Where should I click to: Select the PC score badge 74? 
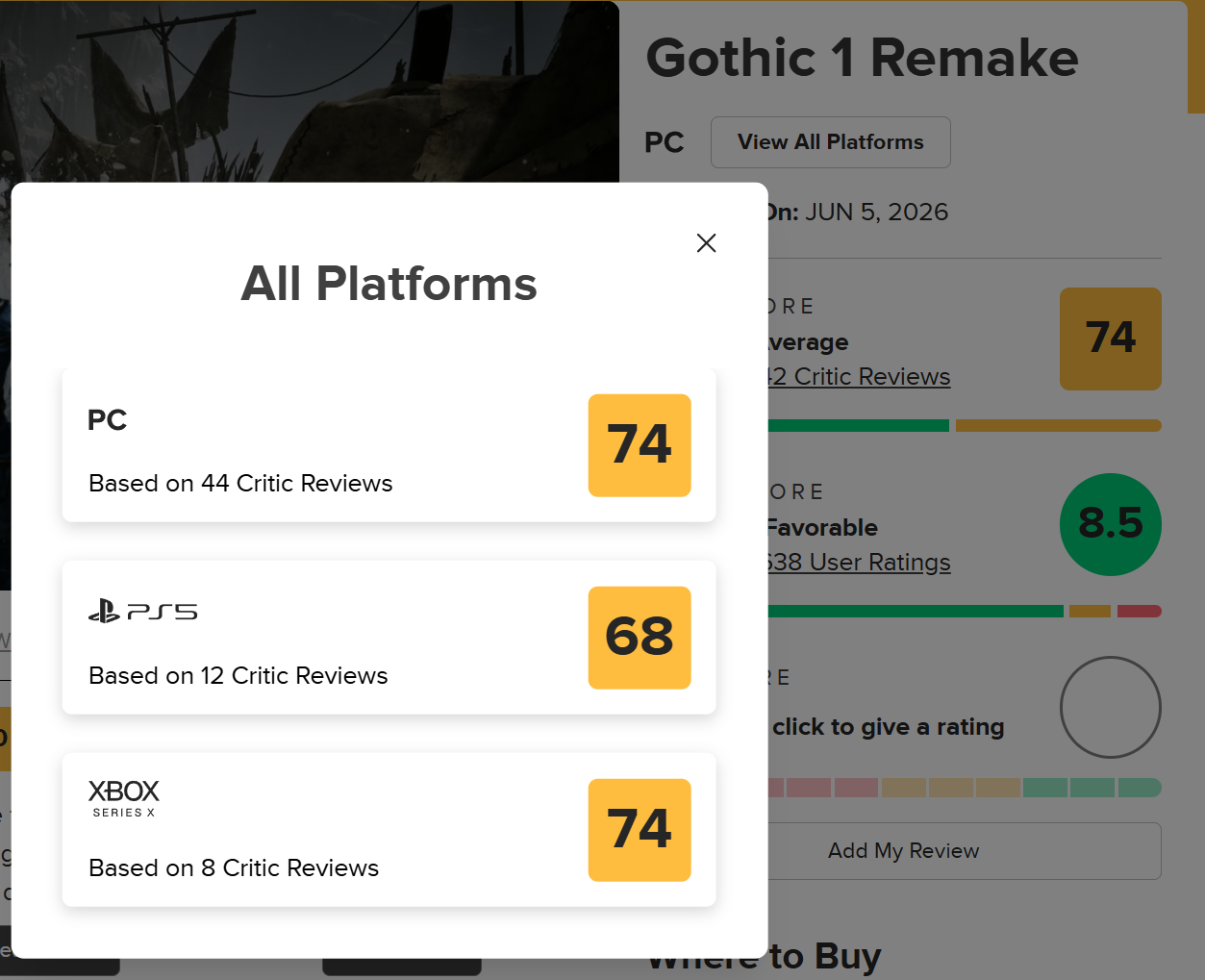(x=640, y=445)
